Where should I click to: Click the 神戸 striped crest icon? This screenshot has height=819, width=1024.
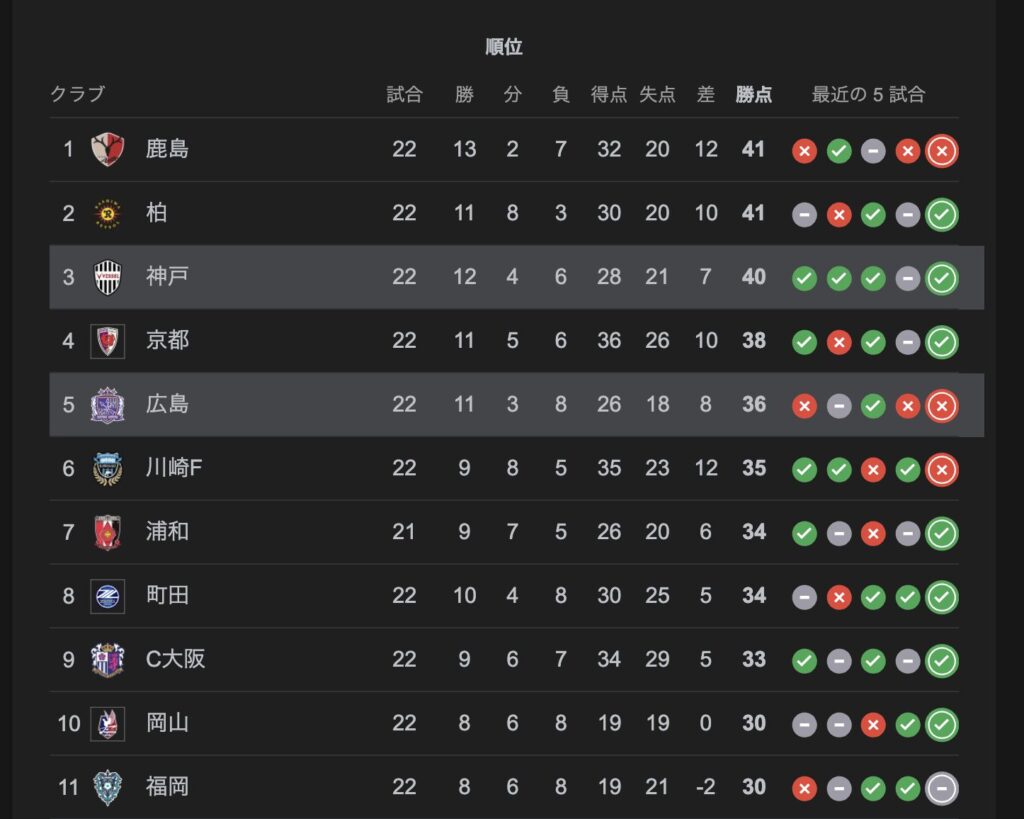[107, 277]
